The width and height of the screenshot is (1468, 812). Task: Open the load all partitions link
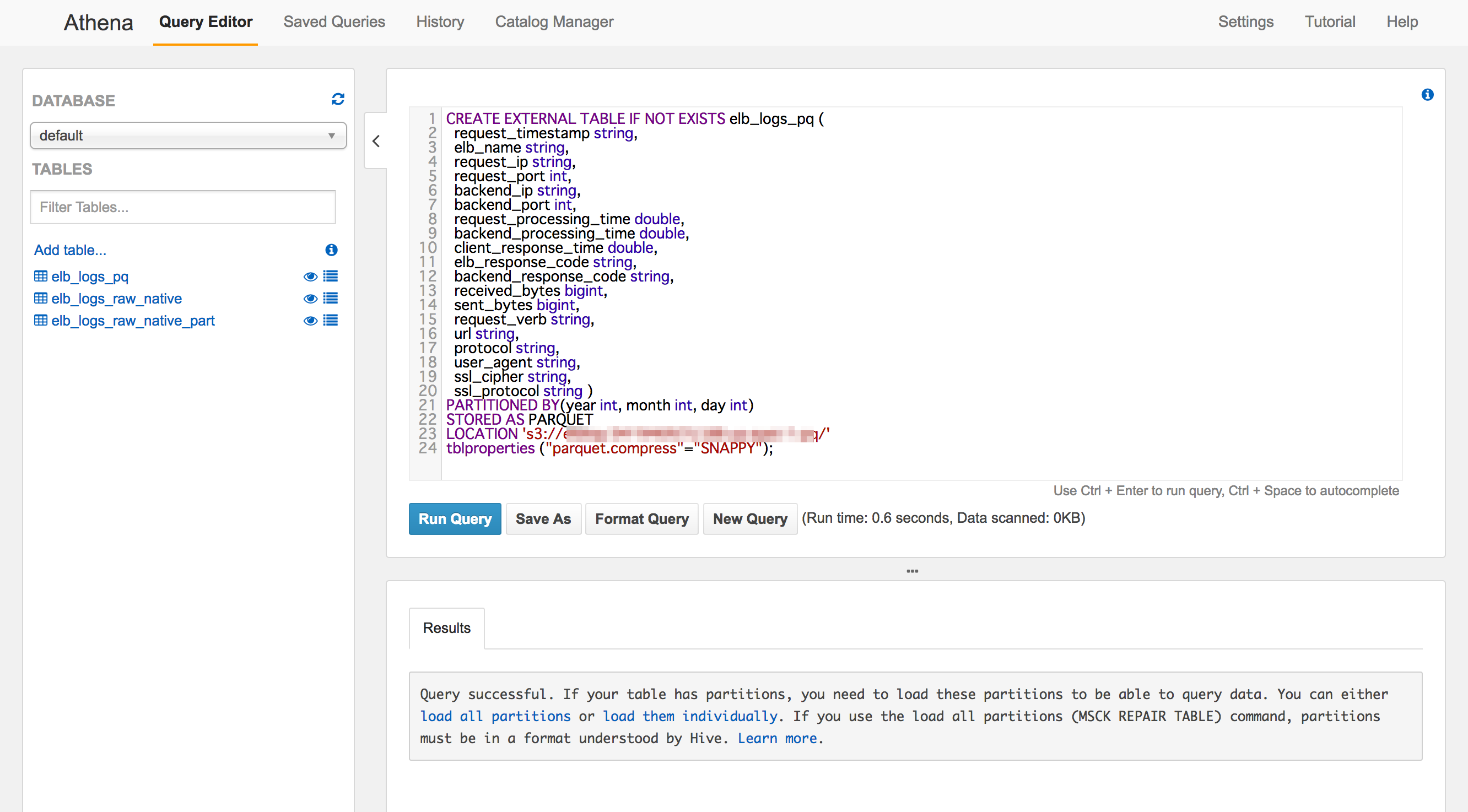[x=495, y=716]
